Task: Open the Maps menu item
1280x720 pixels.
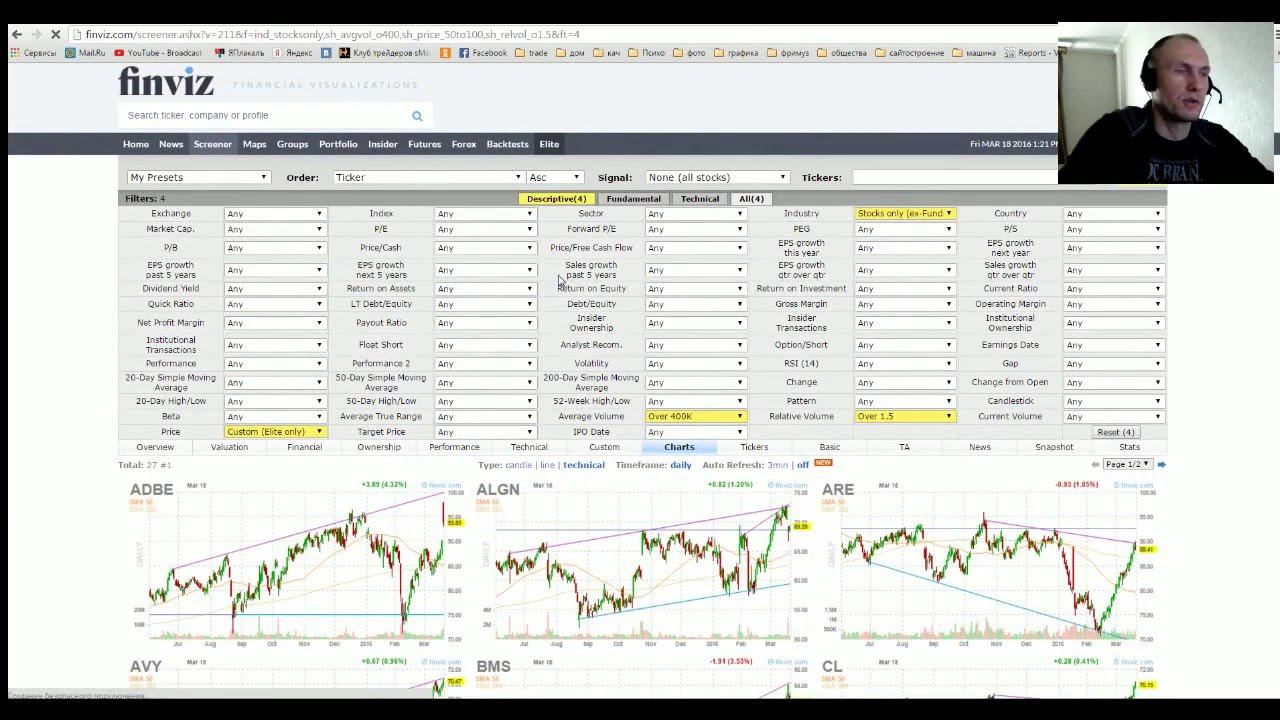Action: click(x=254, y=144)
